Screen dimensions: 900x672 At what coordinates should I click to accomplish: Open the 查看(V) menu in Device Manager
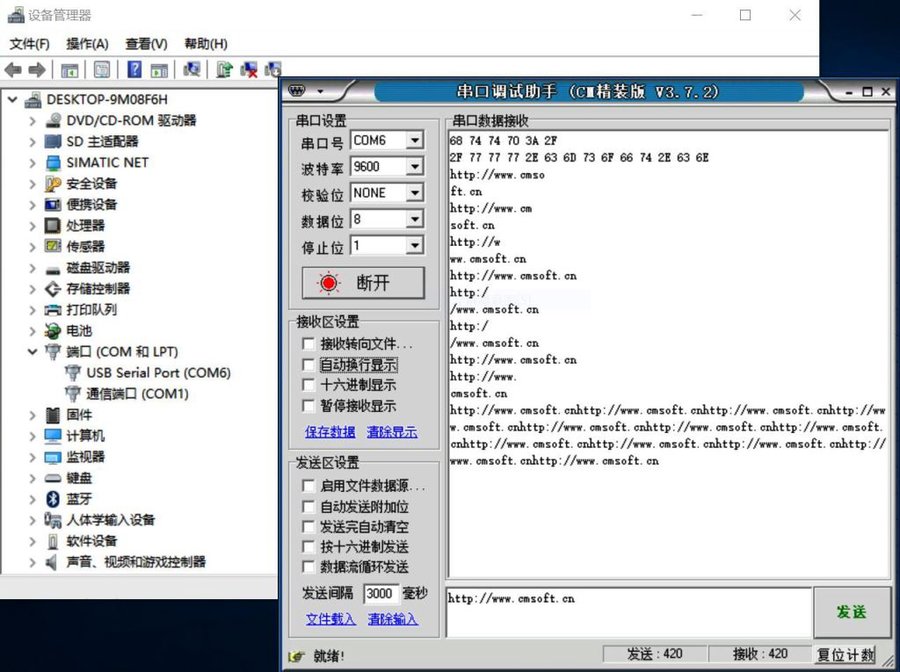(x=146, y=44)
